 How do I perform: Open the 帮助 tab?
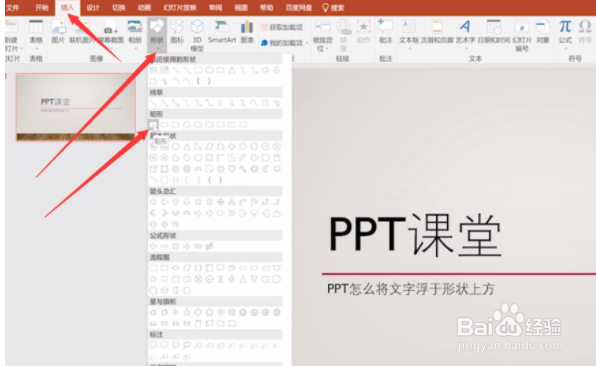(x=266, y=7)
